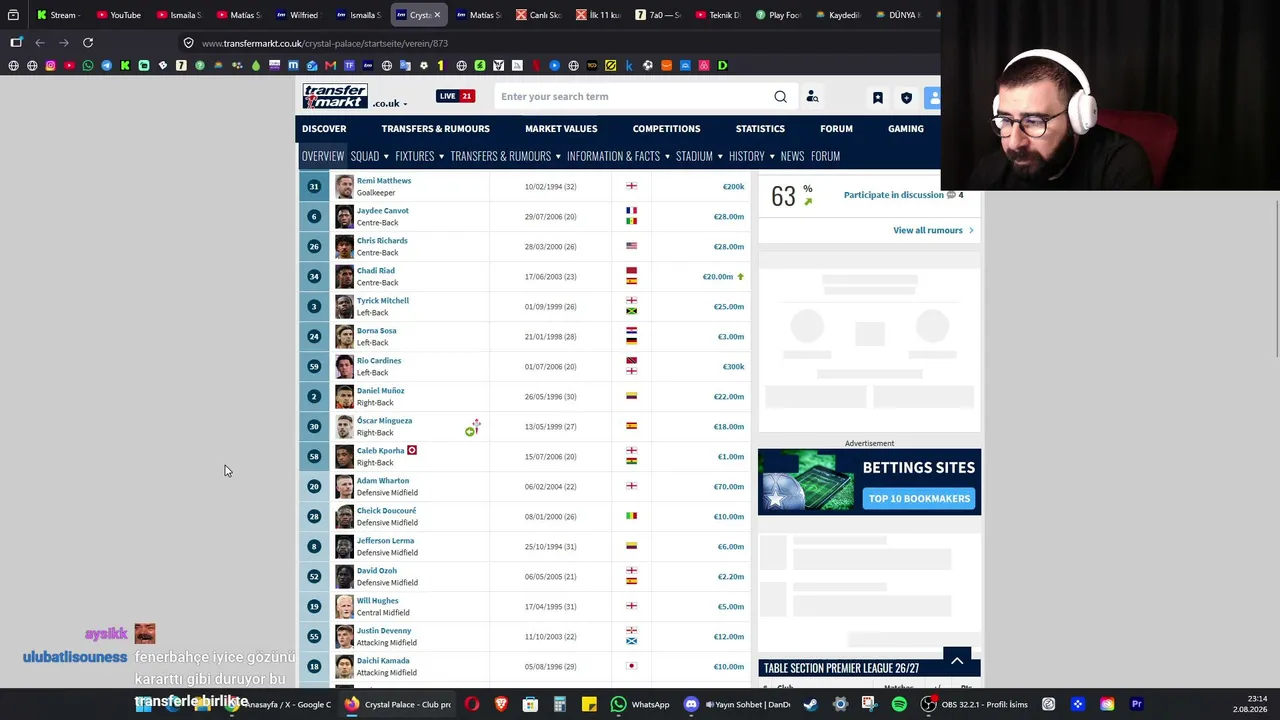Open the .co.uk domain selector dropdown
Screen dimensions: 1280x720
[390, 103]
